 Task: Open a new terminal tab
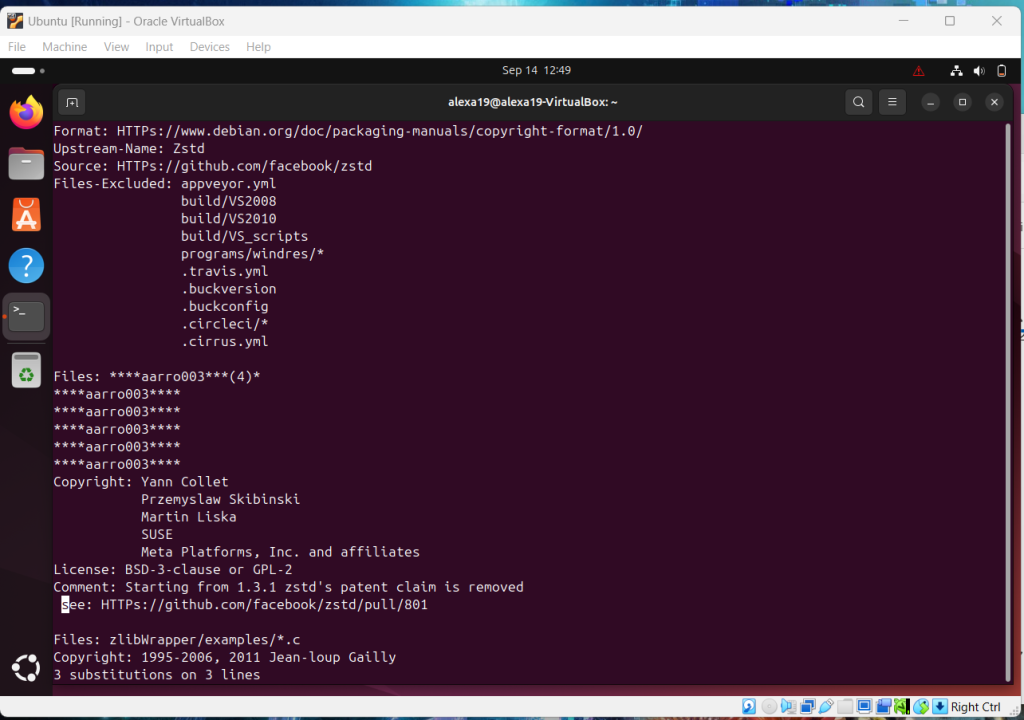[x=71, y=102]
